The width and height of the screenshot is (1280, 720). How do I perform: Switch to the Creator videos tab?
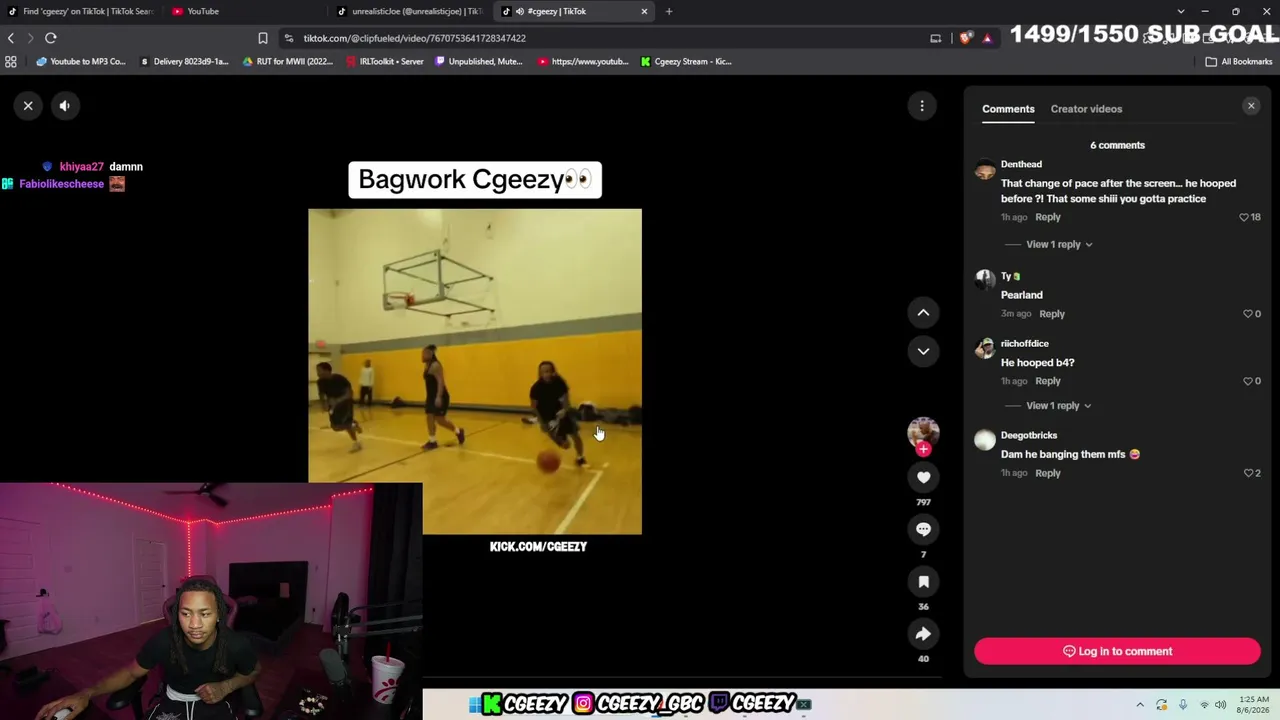coord(1086,109)
